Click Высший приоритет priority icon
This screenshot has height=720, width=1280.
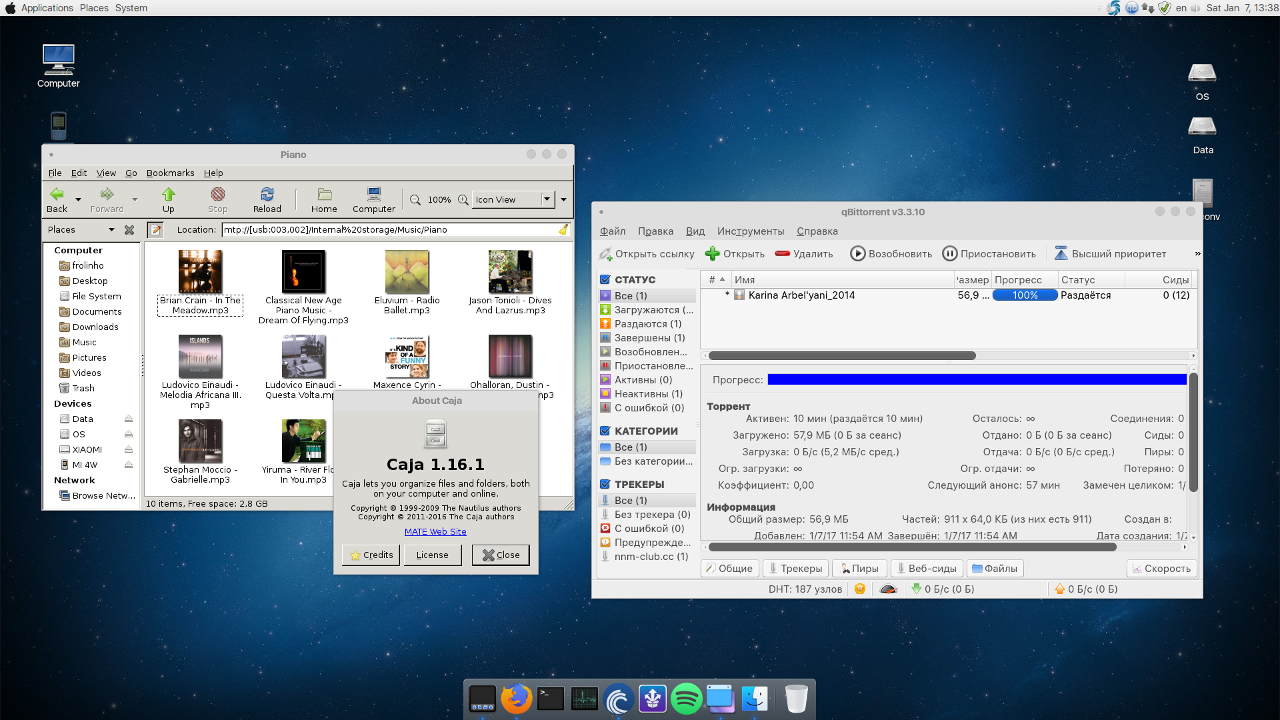point(1061,254)
